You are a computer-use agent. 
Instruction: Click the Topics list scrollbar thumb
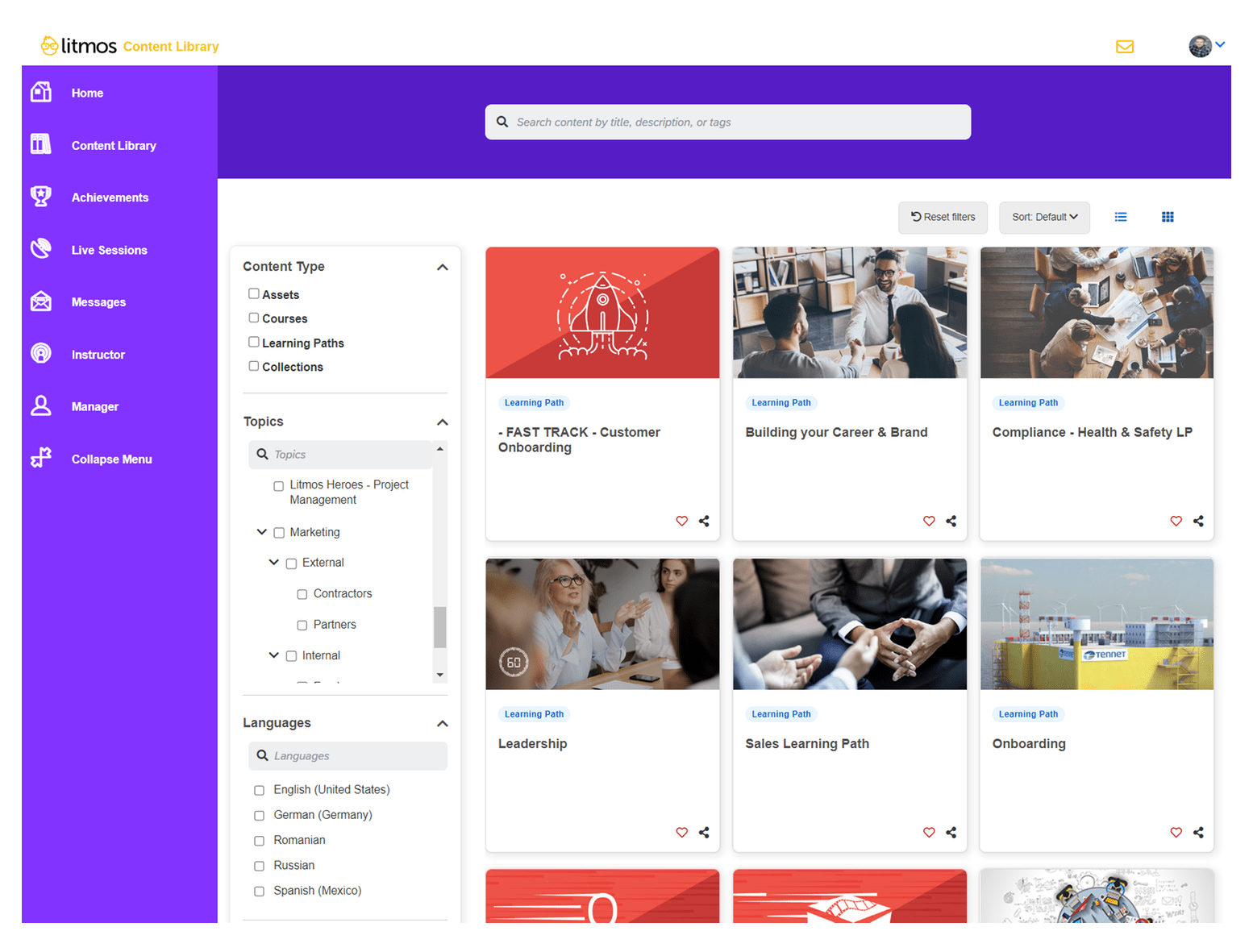[440, 627]
